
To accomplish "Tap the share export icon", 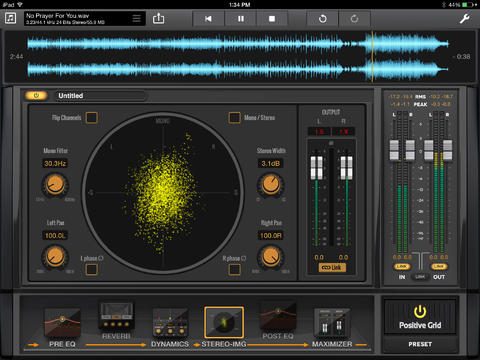I will 158,18.
